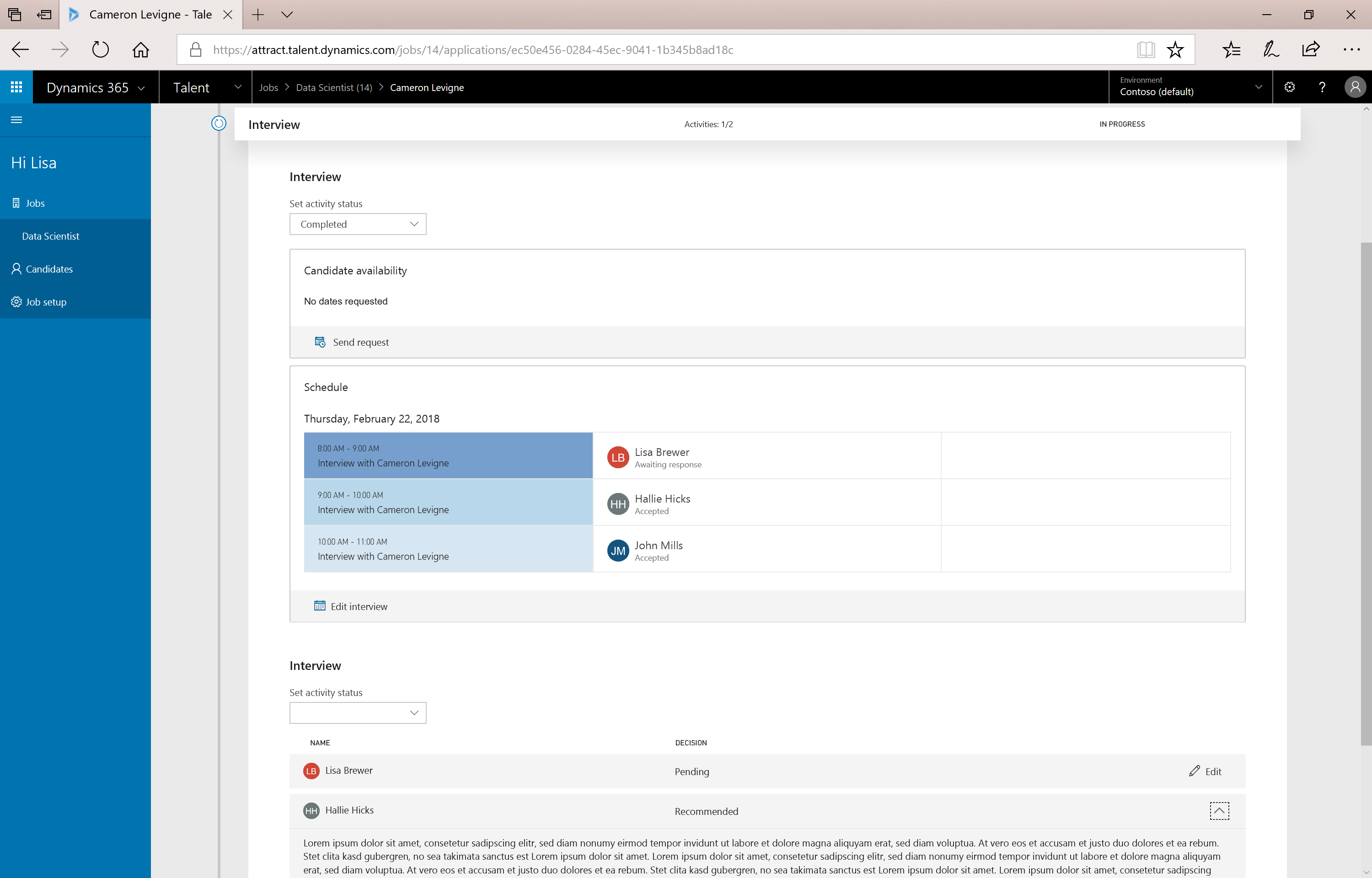Viewport: 1372px width, 878px height.
Task: Open the Completed activity status dropdown
Action: click(x=358, y=224)
